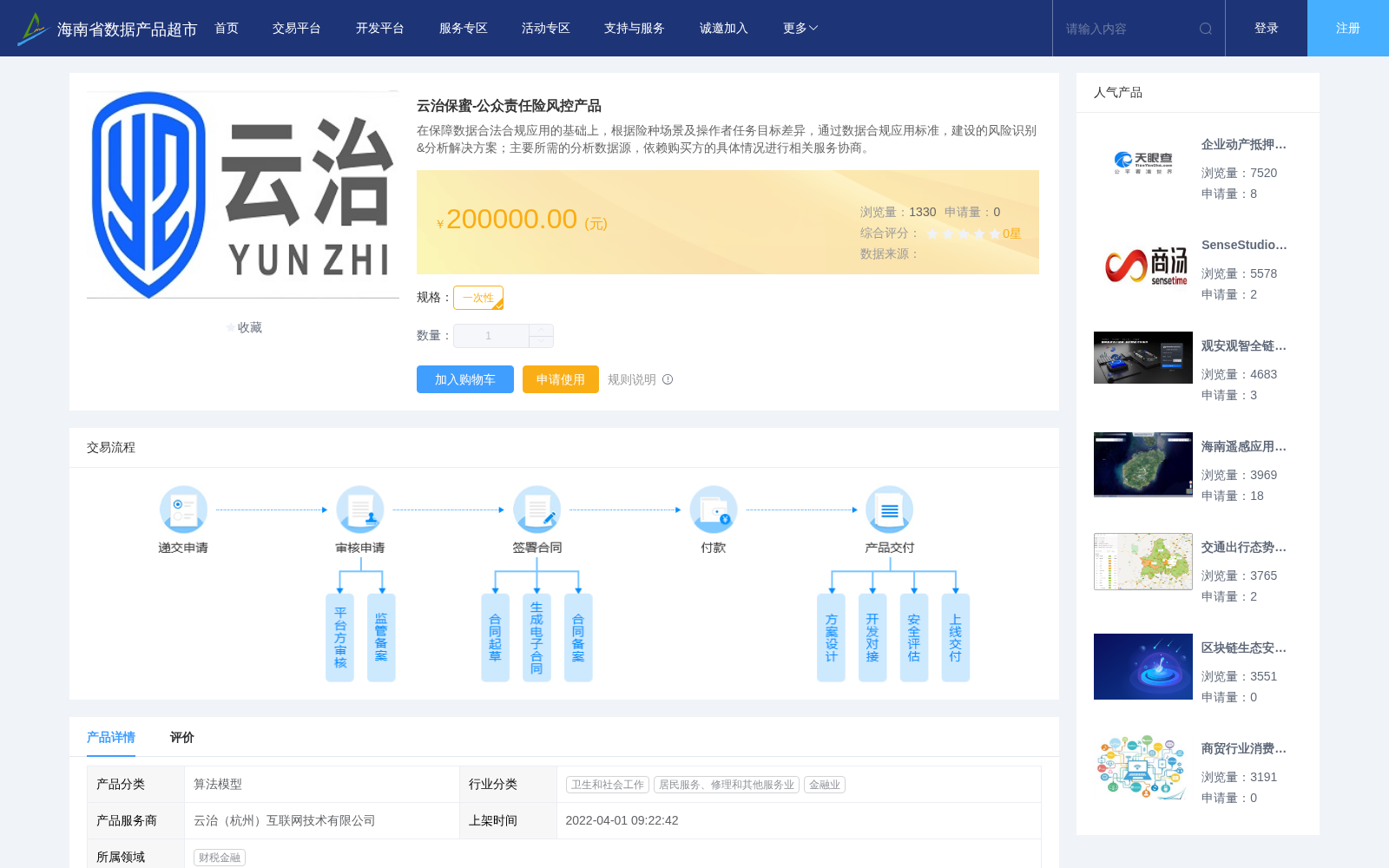Select the 一次性 specification option
The image size is (1389, 868).
point(478,298)
